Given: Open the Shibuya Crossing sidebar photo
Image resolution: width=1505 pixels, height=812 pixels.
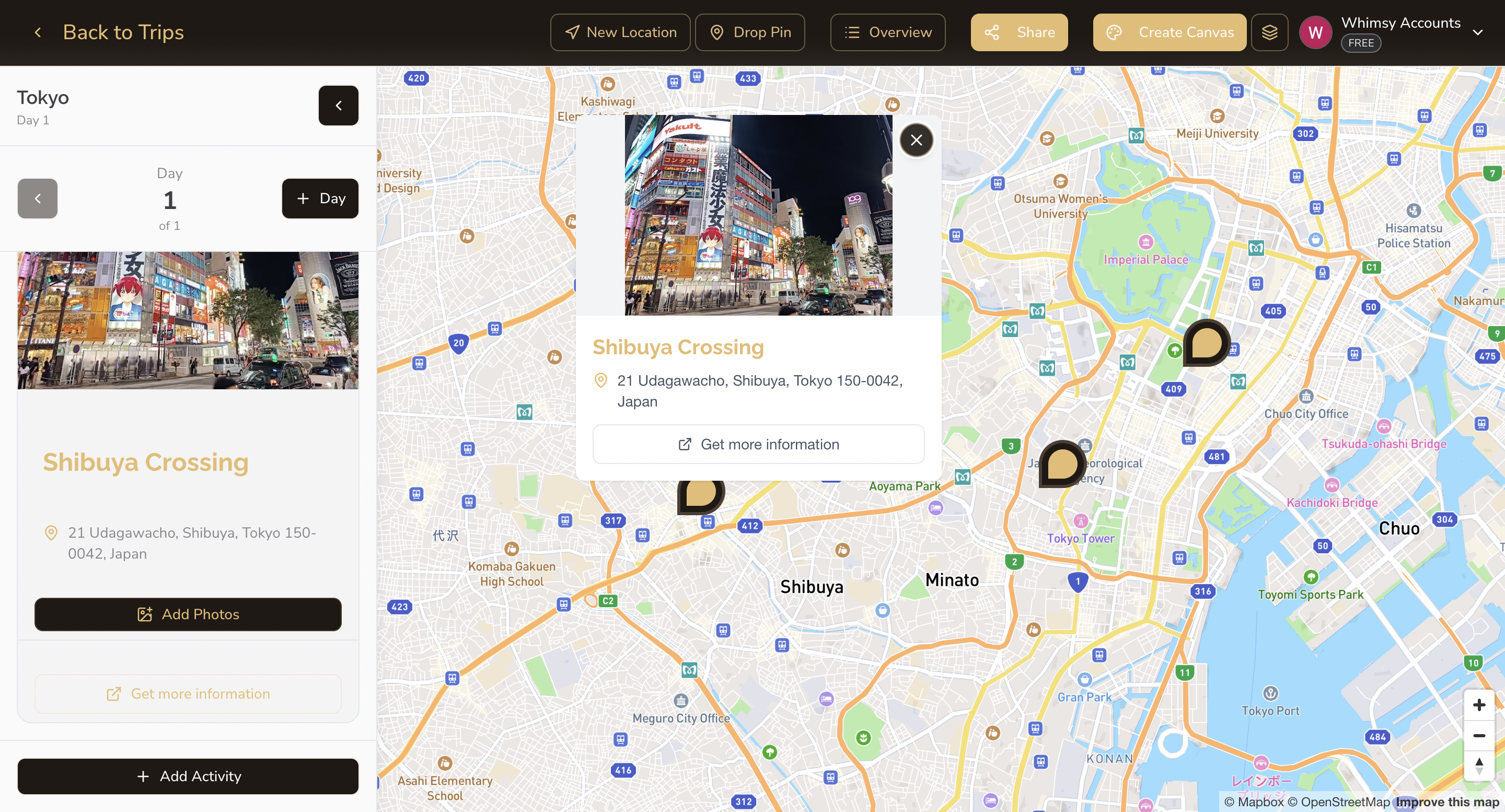Looking at the screenshot, I should pyautogui.click(x=188, y=320).
